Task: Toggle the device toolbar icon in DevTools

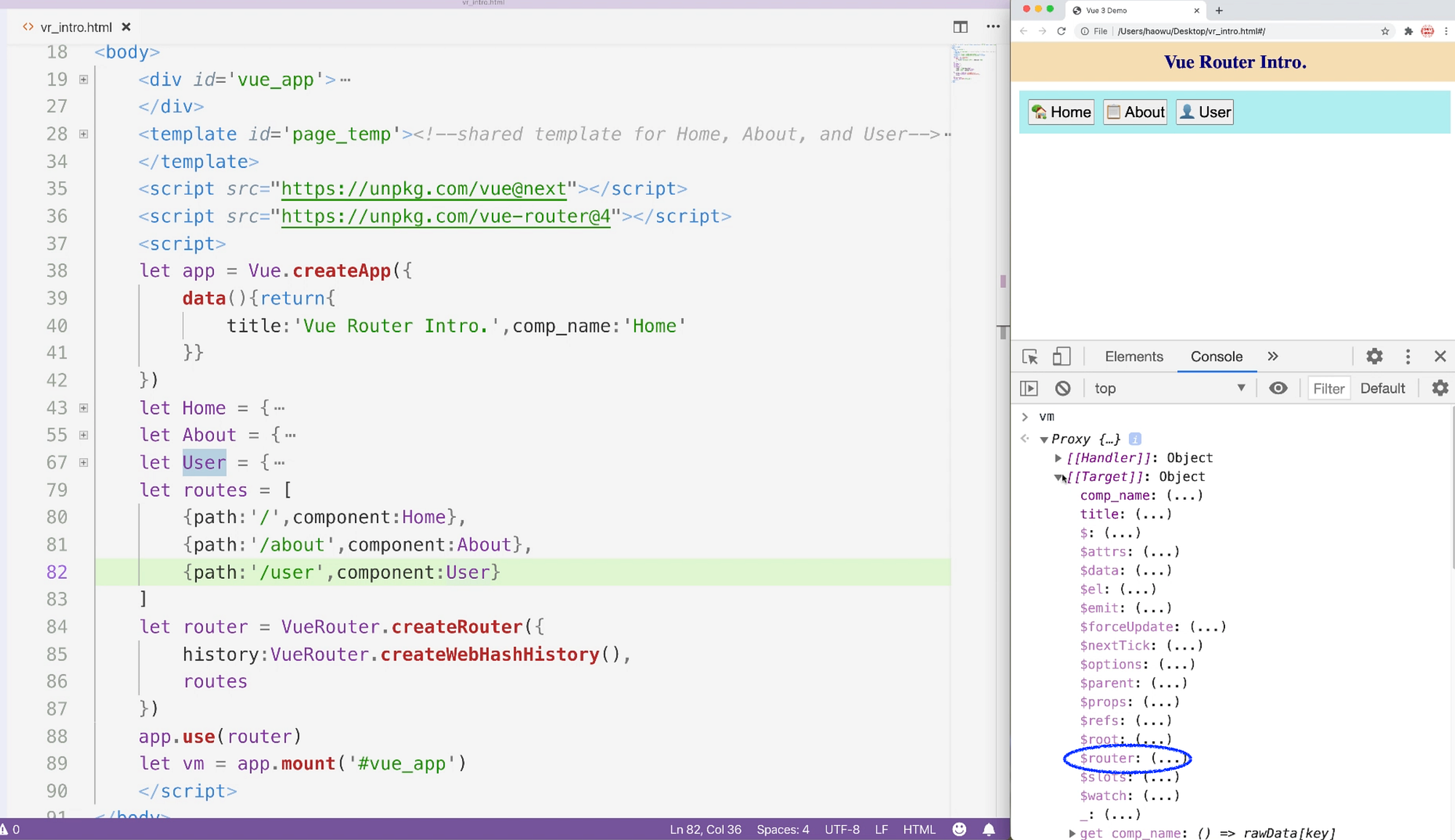Action: click(x=1061, y=356)
